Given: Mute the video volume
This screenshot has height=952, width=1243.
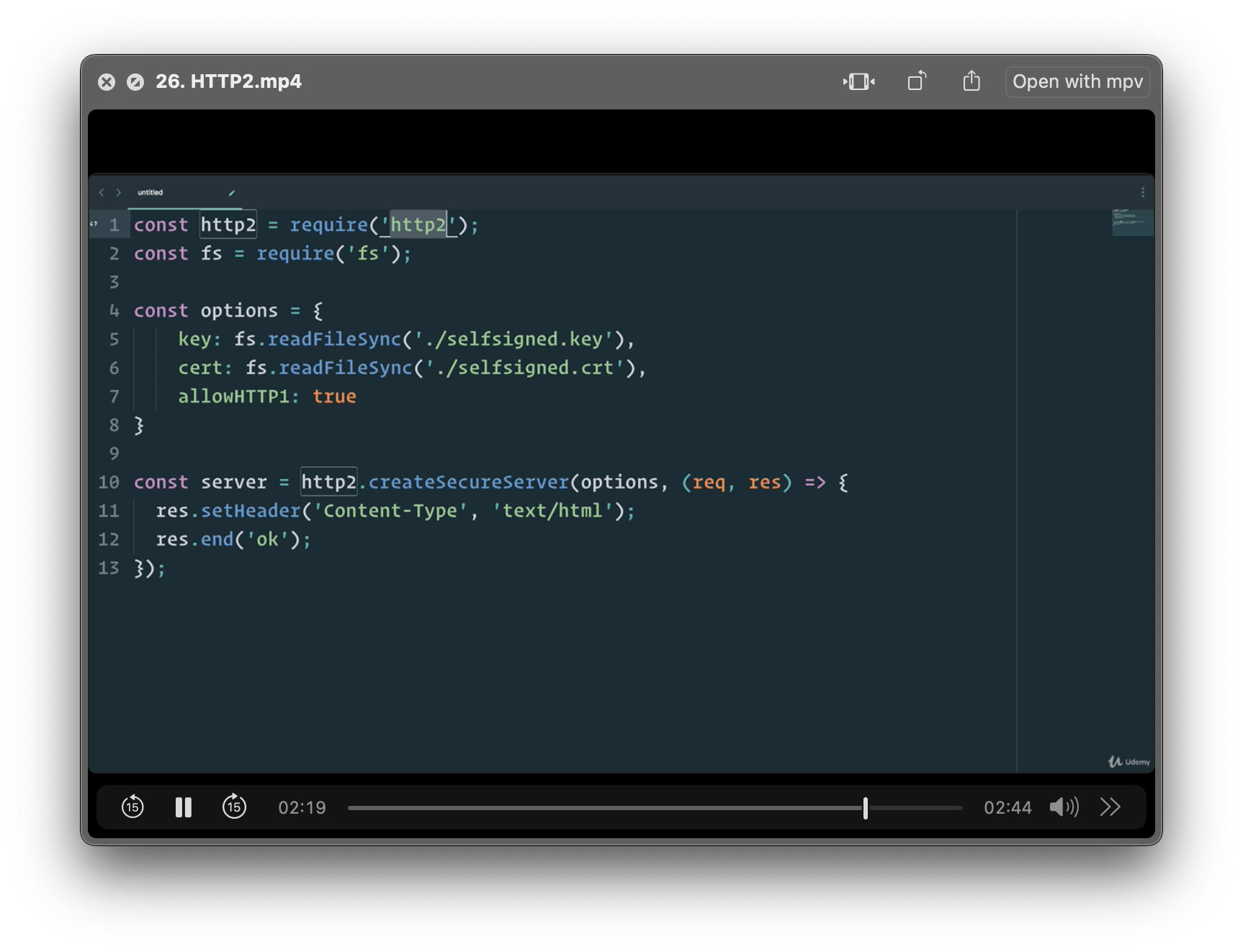Looking at the screenshot, I should [1064, 807].
